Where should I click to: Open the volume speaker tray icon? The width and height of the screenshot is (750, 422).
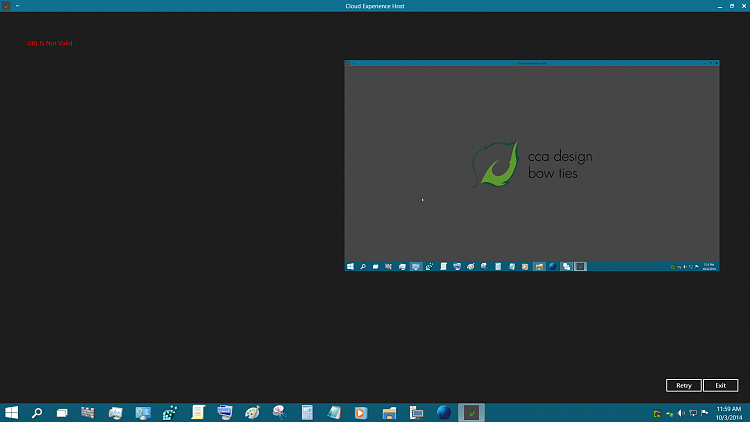tap(681, 413)
